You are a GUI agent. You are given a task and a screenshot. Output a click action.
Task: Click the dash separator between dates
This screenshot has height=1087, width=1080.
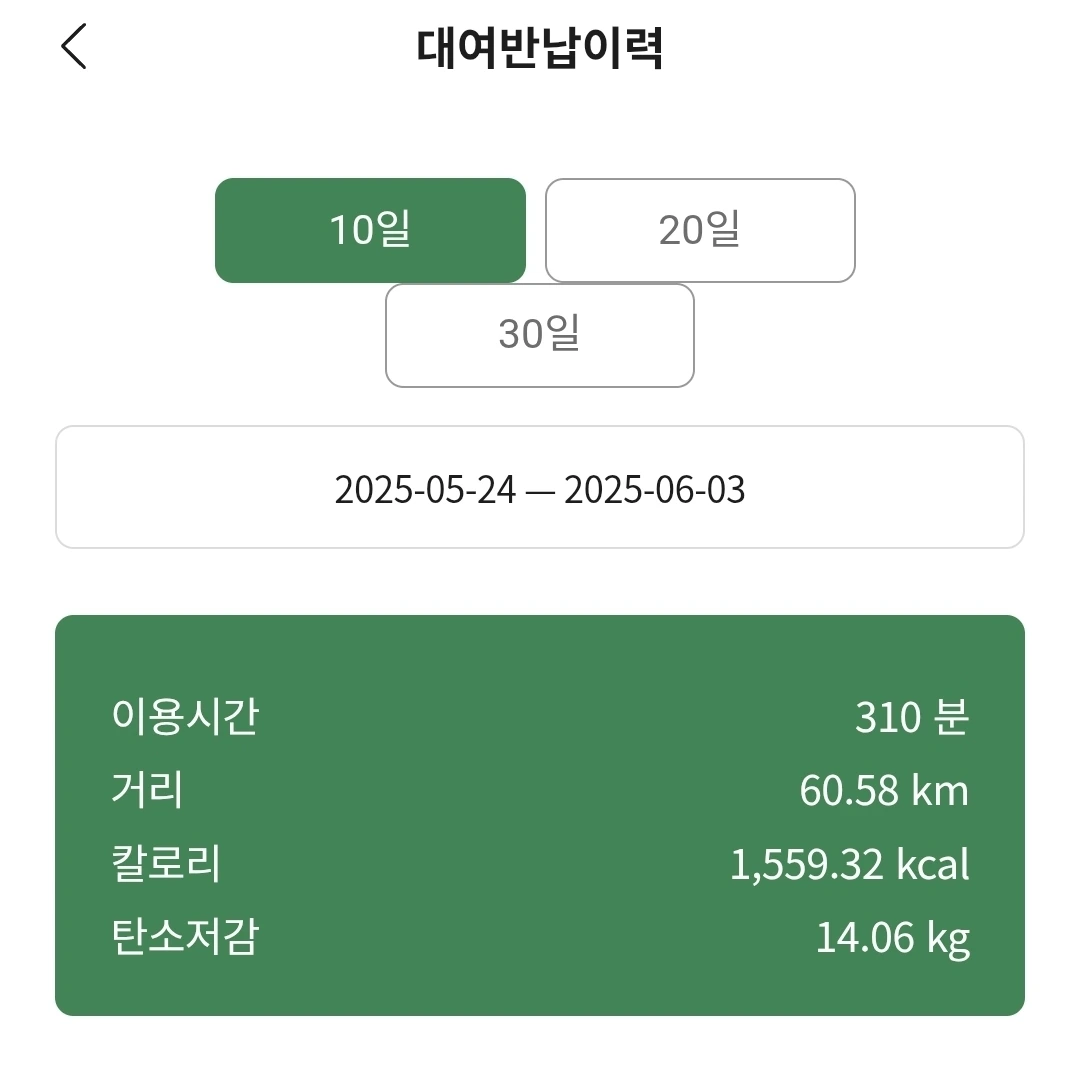540,492
